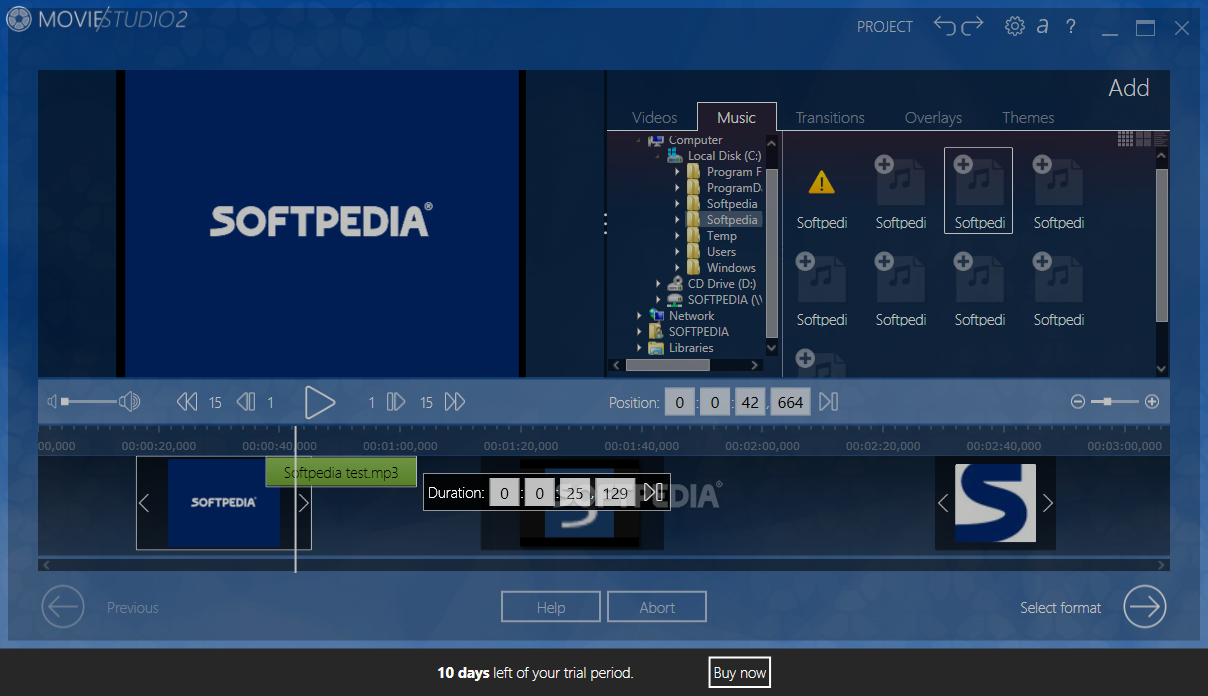Click right arrow on the SOFTPEDIA title clip
The width and height of the screenshot is (1208, 696).
coord(304,503)
